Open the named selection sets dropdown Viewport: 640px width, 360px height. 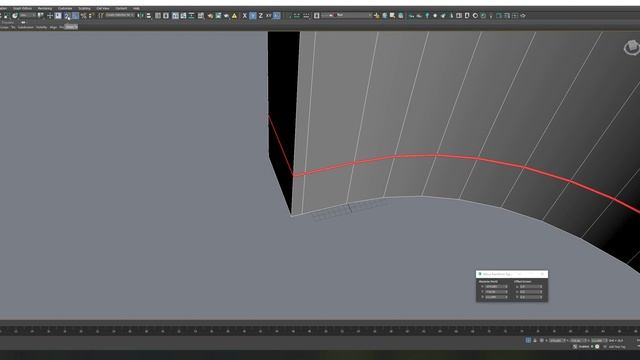(120, 15)
